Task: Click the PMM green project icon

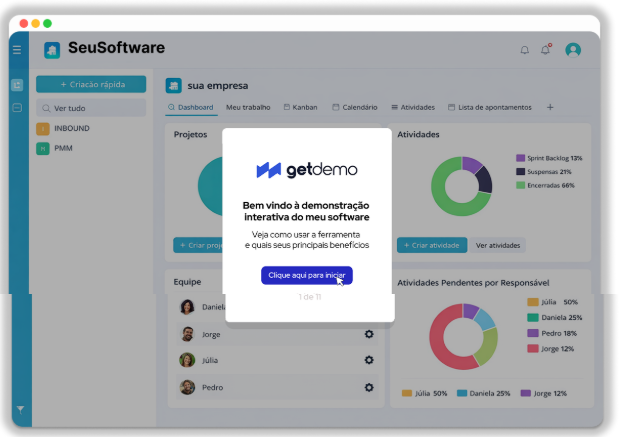Action: pyautogui.click(x=43, y=148)
